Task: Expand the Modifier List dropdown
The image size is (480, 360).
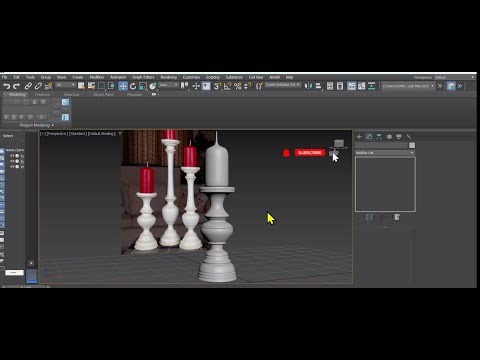Action: [385, 153]
